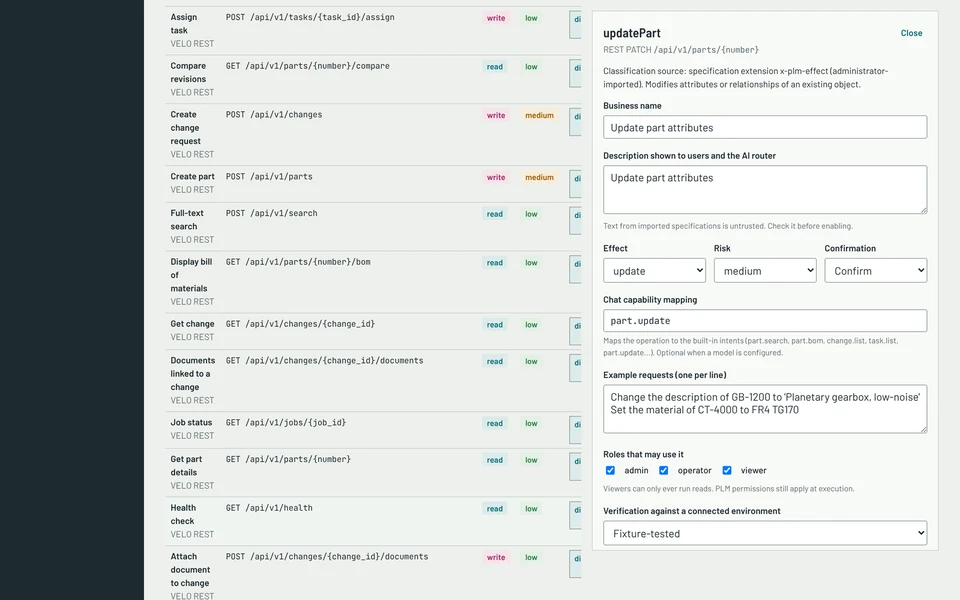Edit the Chat capability mapping field
Image resolution: width=960 pixels, height=600 pixels.
765,321
